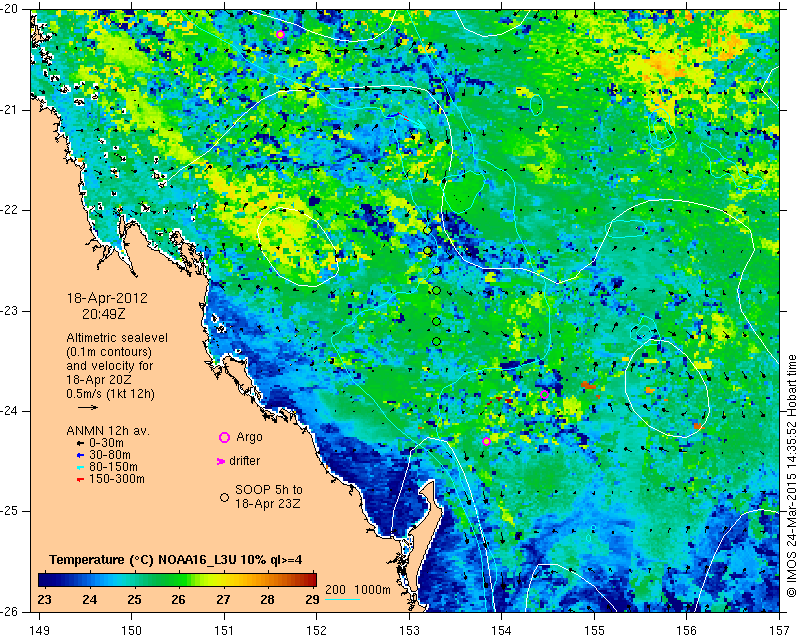This screenshot has height=640, width=800.
Task: Click the cyan 80-150m ANMN arrow symbol
Action: (x=80, y=467)
